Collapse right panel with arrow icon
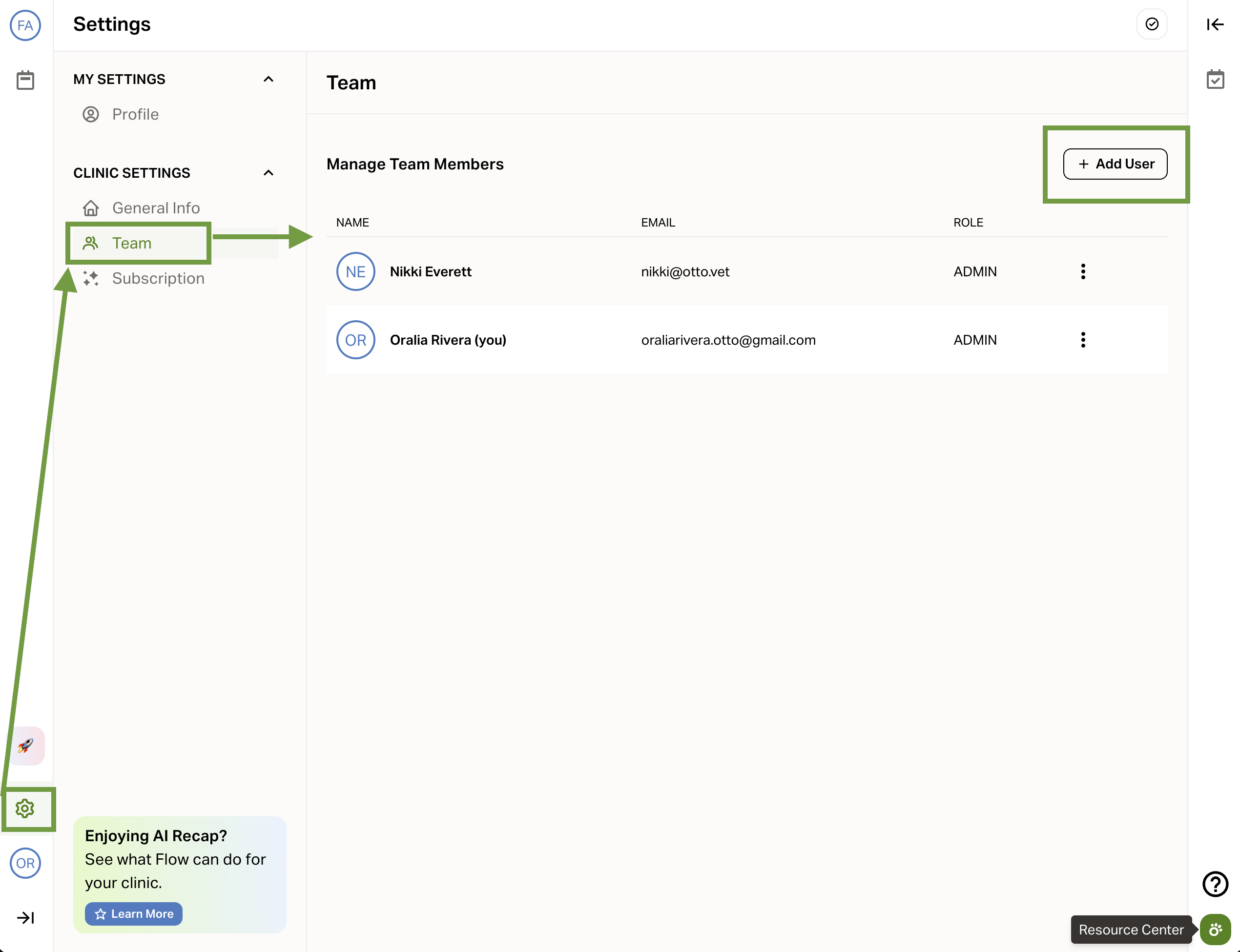 (x=1215, y=24)
